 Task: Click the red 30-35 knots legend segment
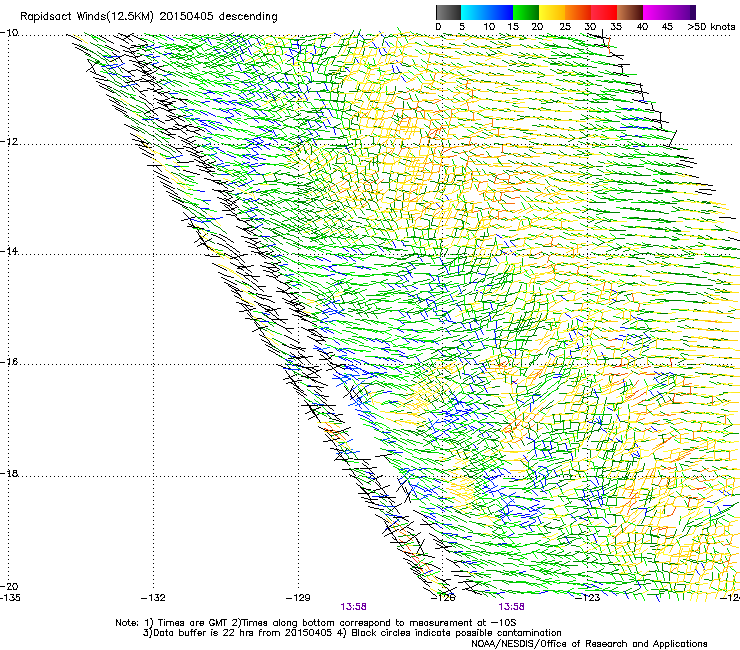pyautogui.click(x=604, y=12)
